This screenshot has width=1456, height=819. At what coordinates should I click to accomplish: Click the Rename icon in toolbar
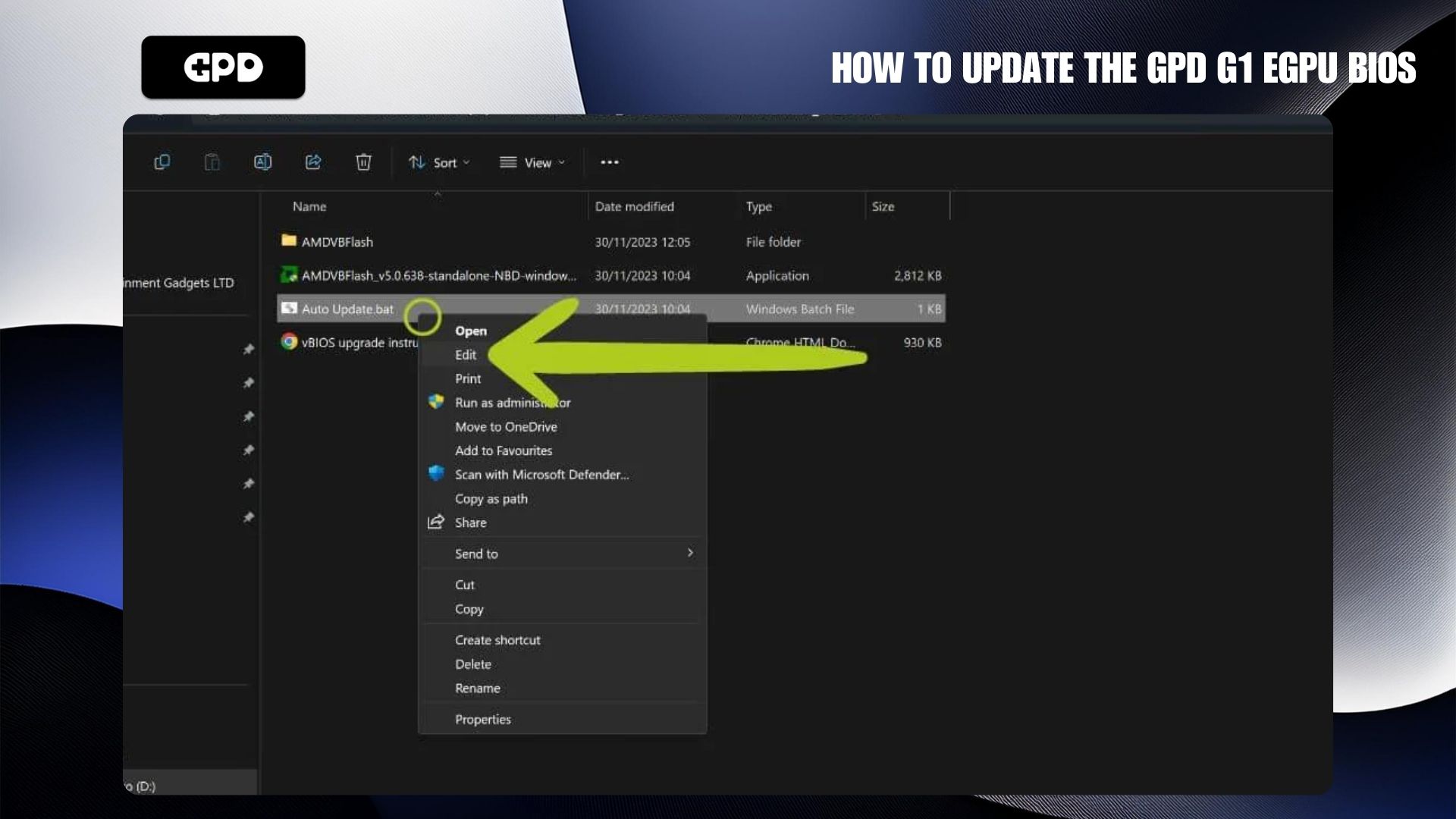point(262,162)
